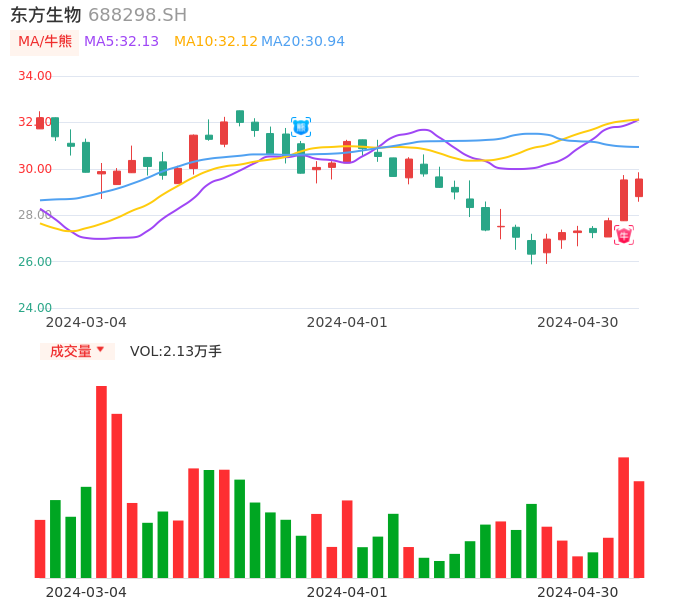Click the red arrow beside 成交量
This screenshot has height=606, width=686.
coord(100,350)
